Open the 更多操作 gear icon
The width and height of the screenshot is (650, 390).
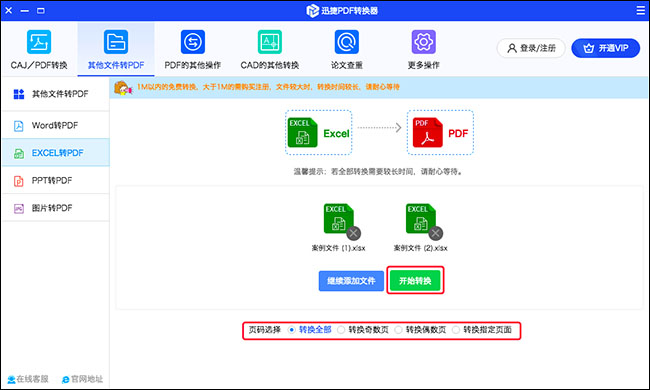[424, 42]
